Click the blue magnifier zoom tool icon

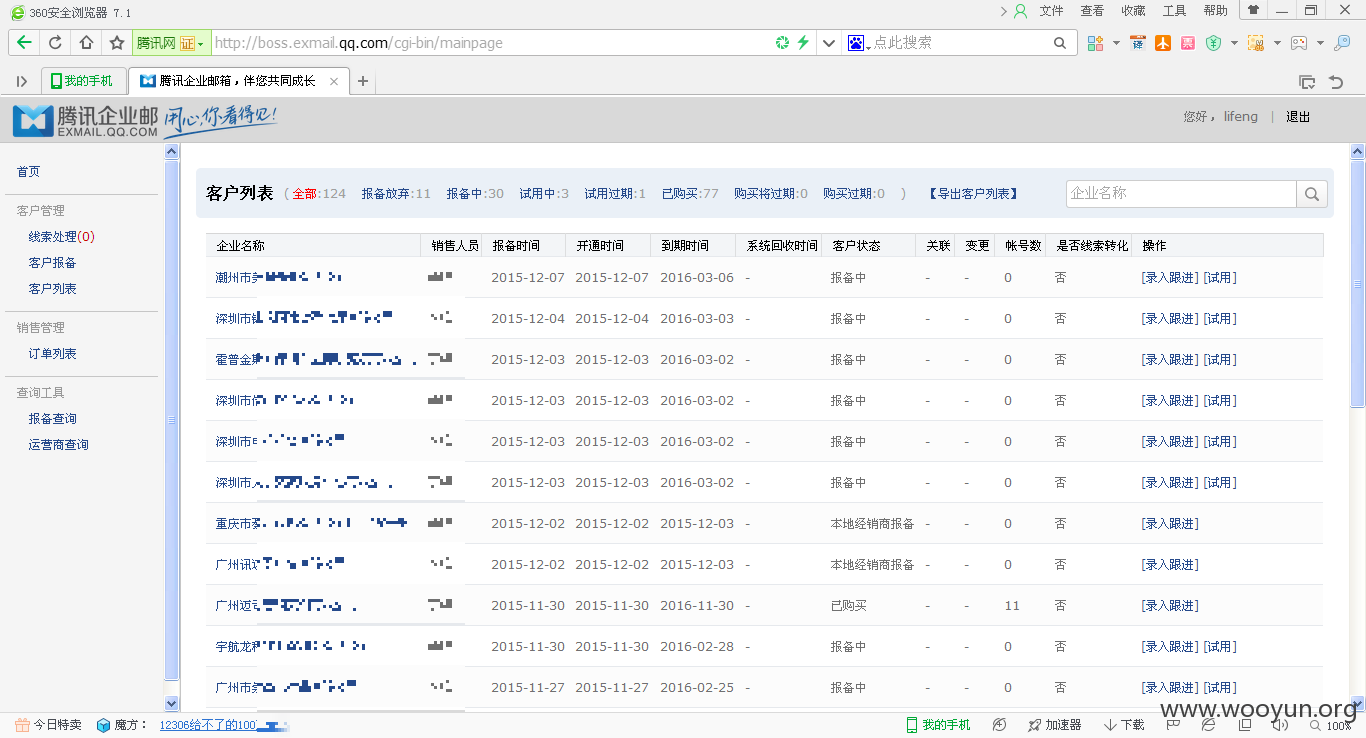click(1343, 43)
